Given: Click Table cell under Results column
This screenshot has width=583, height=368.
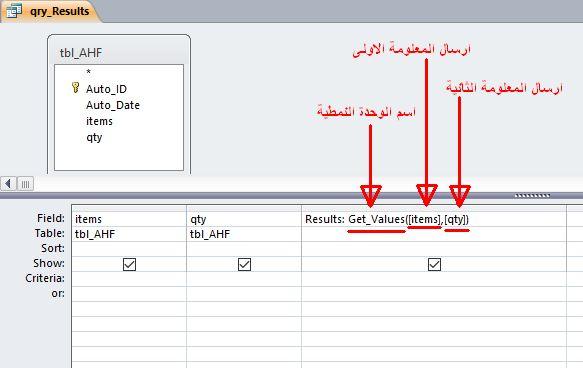Looking at the screenshot, I should click(x=434, y=234).
